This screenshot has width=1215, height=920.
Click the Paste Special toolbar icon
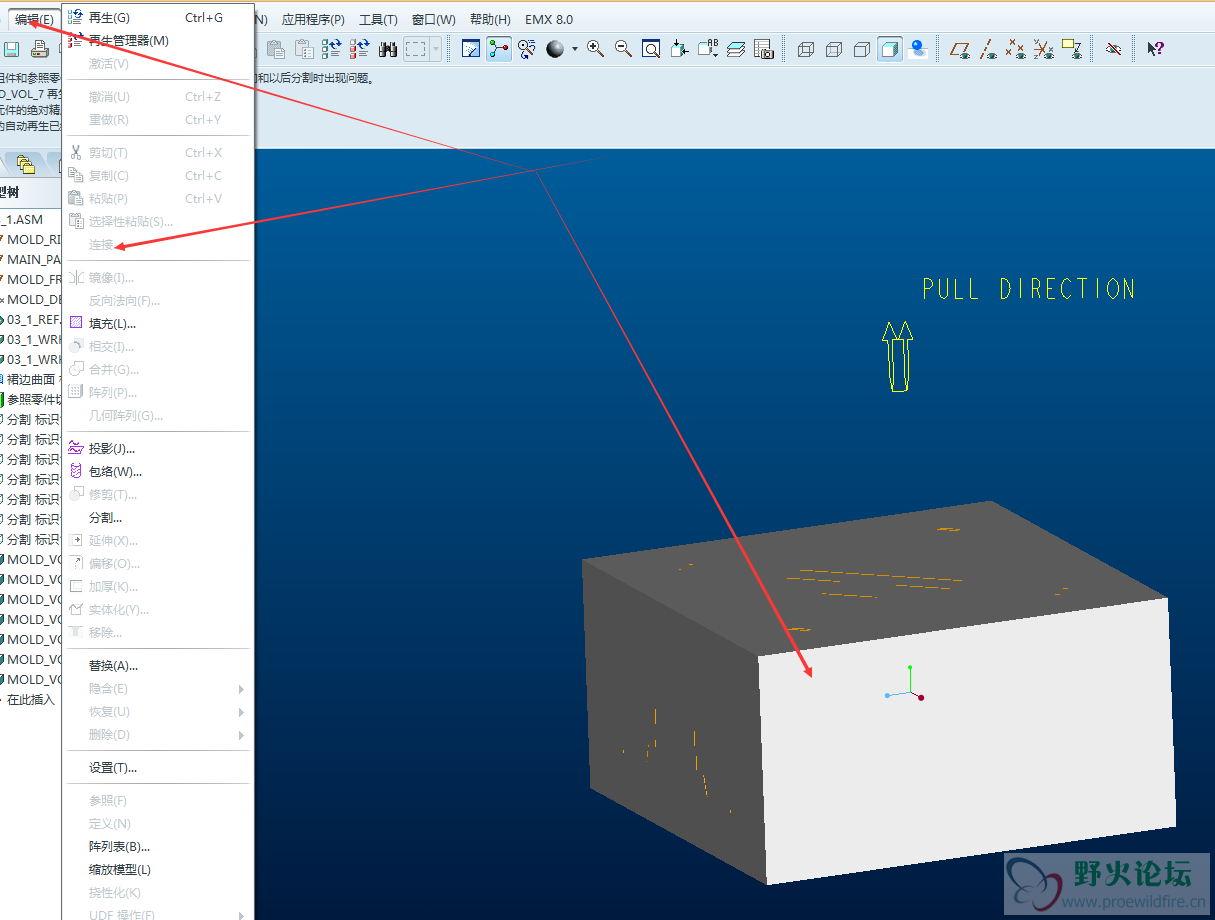point(304,49)
